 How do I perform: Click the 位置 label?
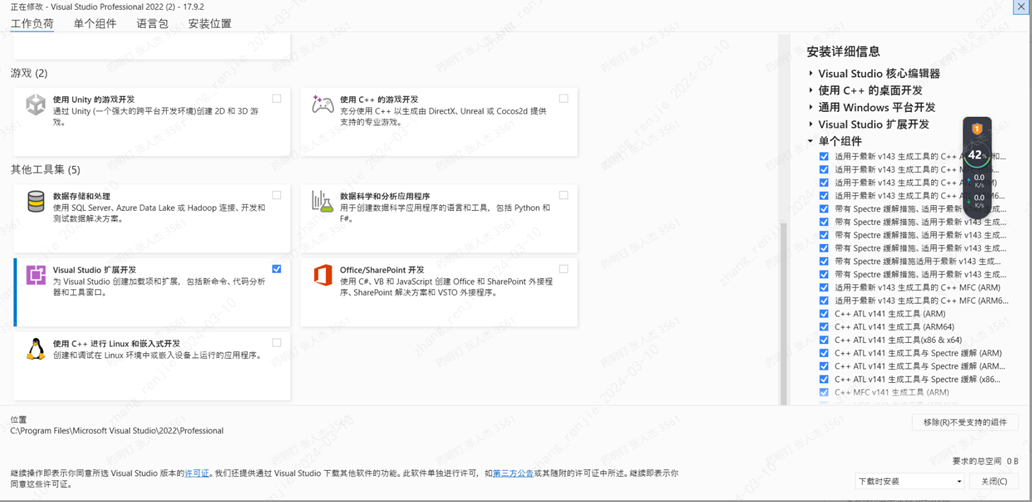(x=18, y=420)
